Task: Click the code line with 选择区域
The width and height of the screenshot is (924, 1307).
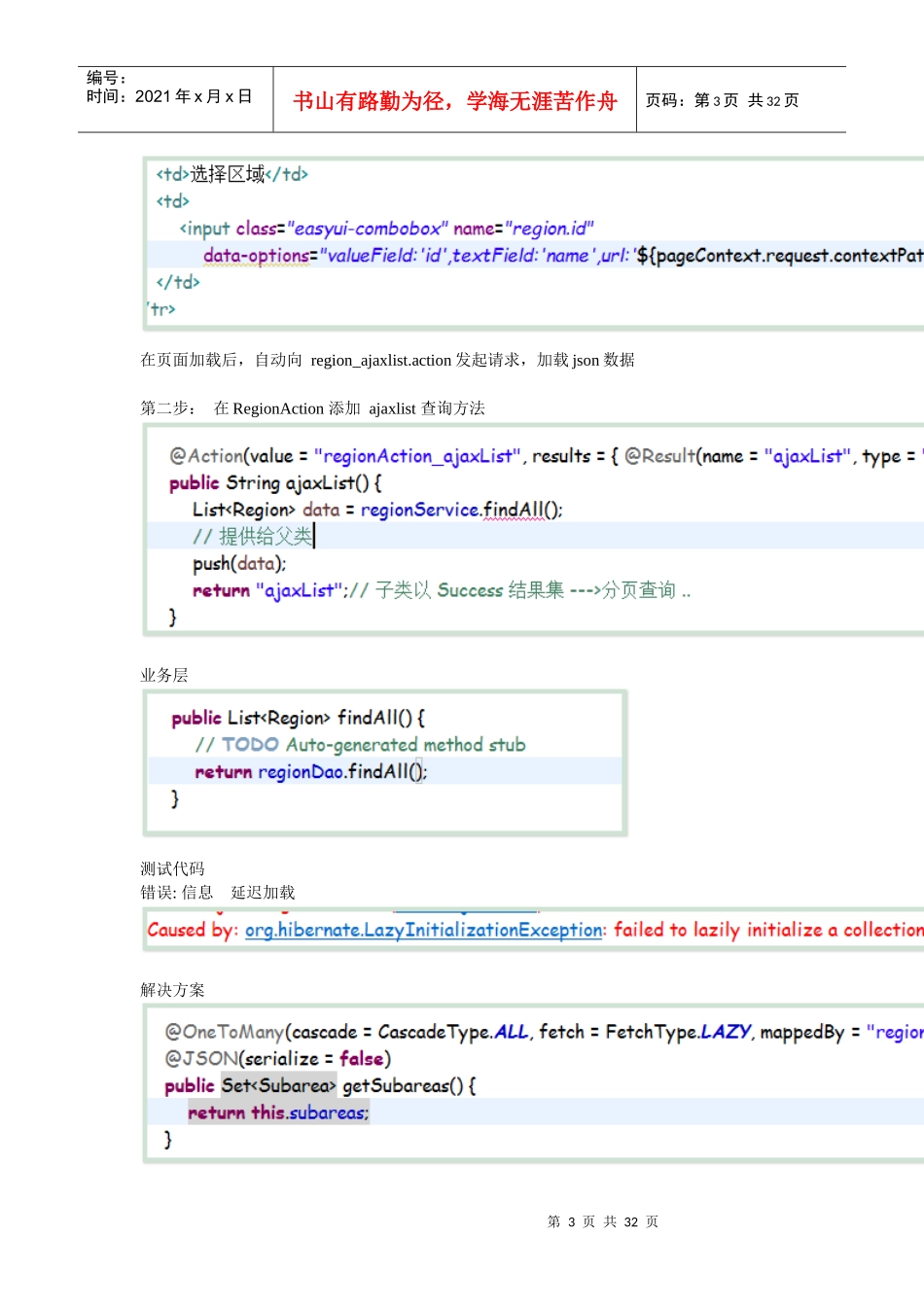Action: click(x=232, y=174)
